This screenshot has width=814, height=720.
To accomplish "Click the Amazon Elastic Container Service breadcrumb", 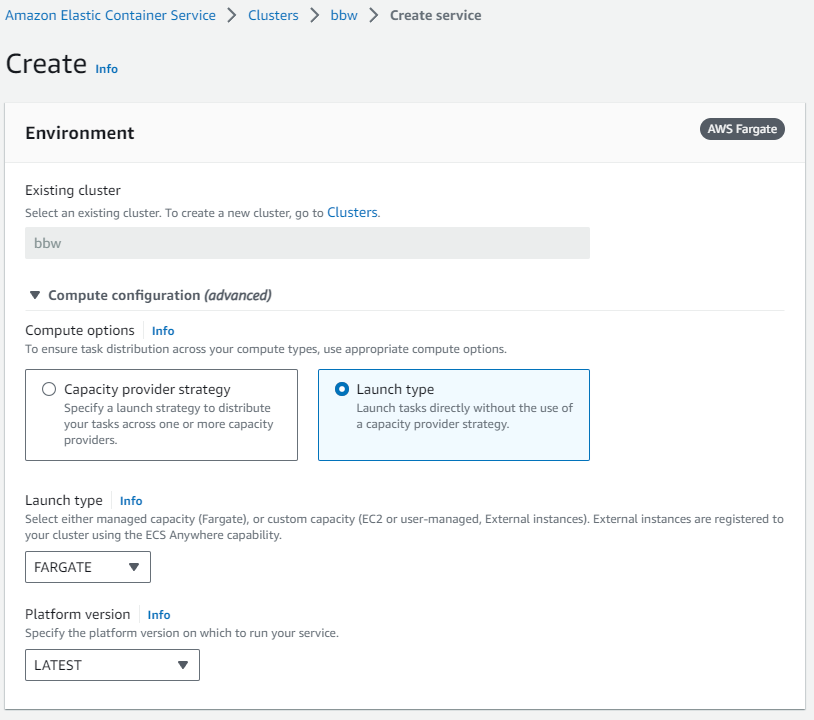I will [x=110, y=16].
